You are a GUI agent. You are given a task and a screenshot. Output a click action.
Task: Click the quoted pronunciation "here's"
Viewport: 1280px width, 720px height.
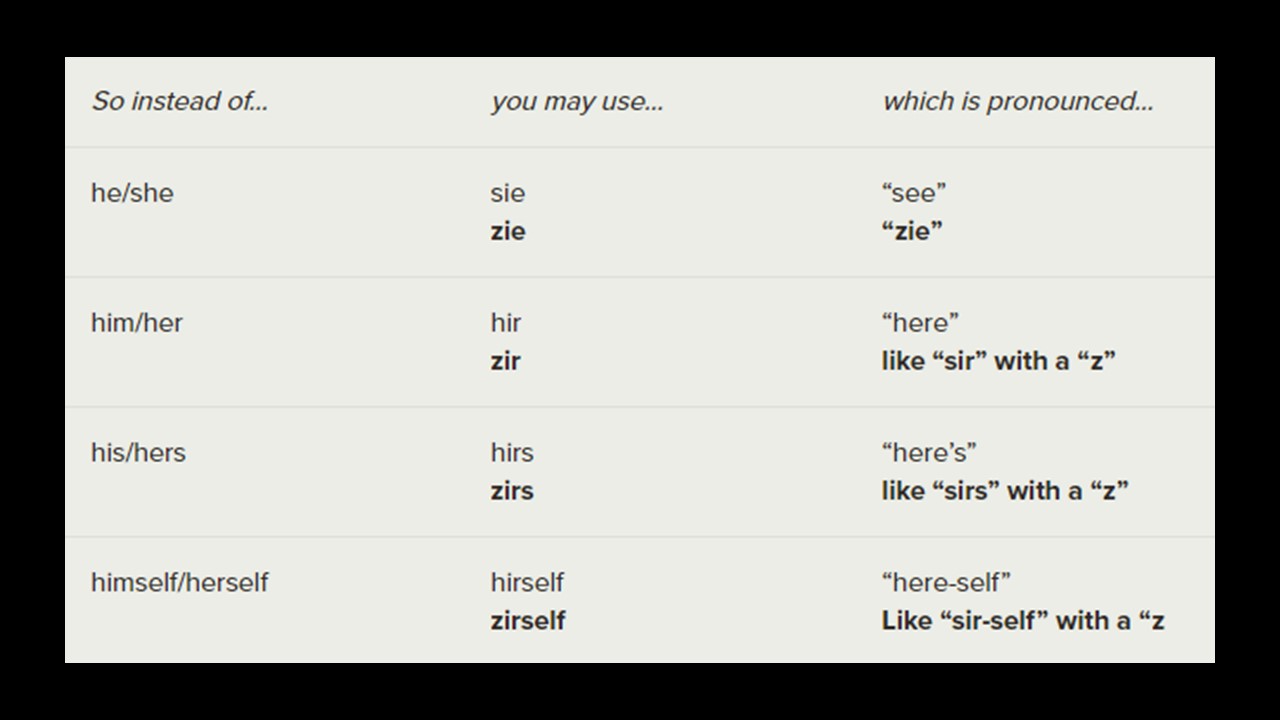tap(929, 452)
